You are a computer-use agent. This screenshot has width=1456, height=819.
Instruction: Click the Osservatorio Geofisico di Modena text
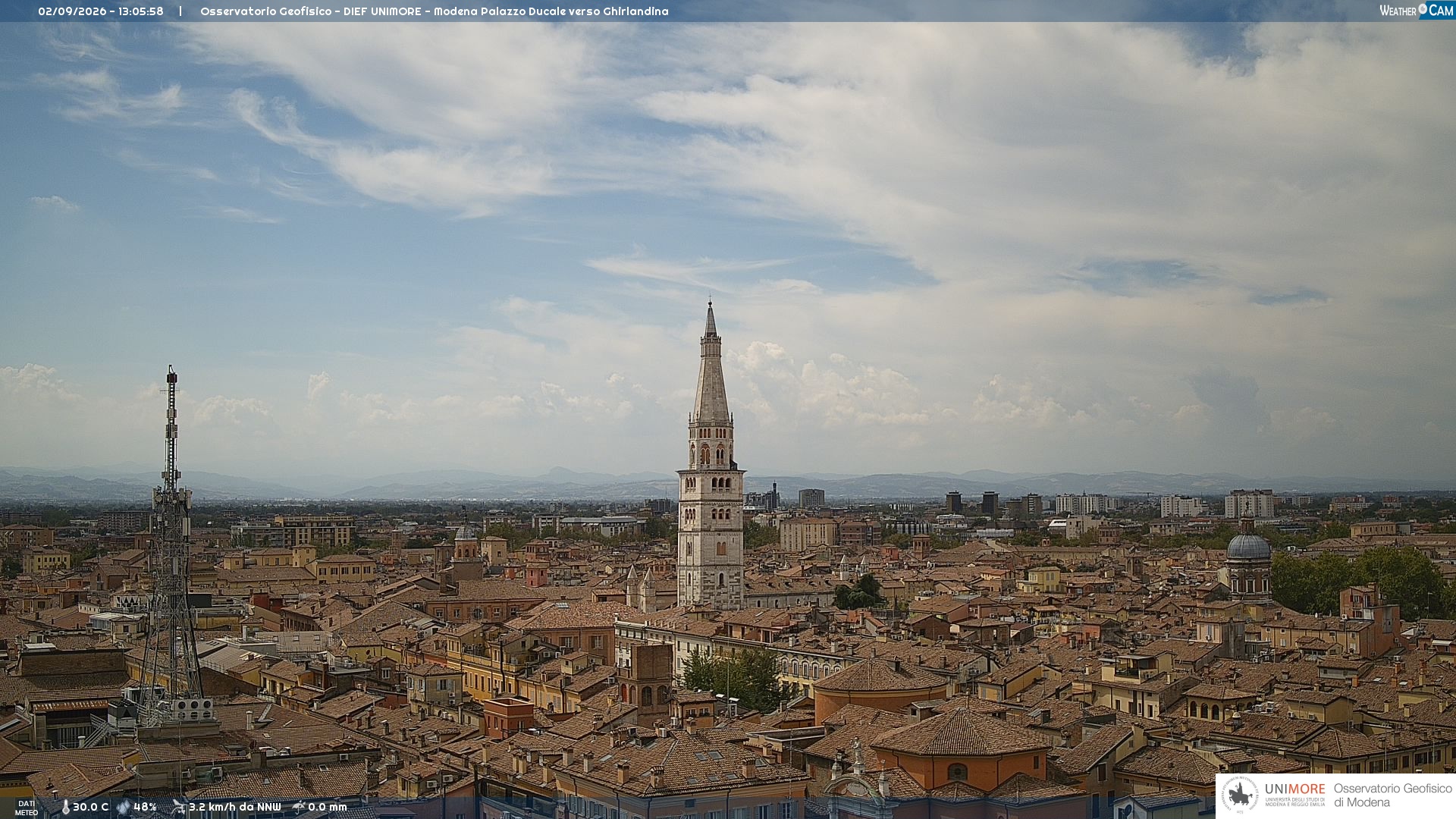1392,795
